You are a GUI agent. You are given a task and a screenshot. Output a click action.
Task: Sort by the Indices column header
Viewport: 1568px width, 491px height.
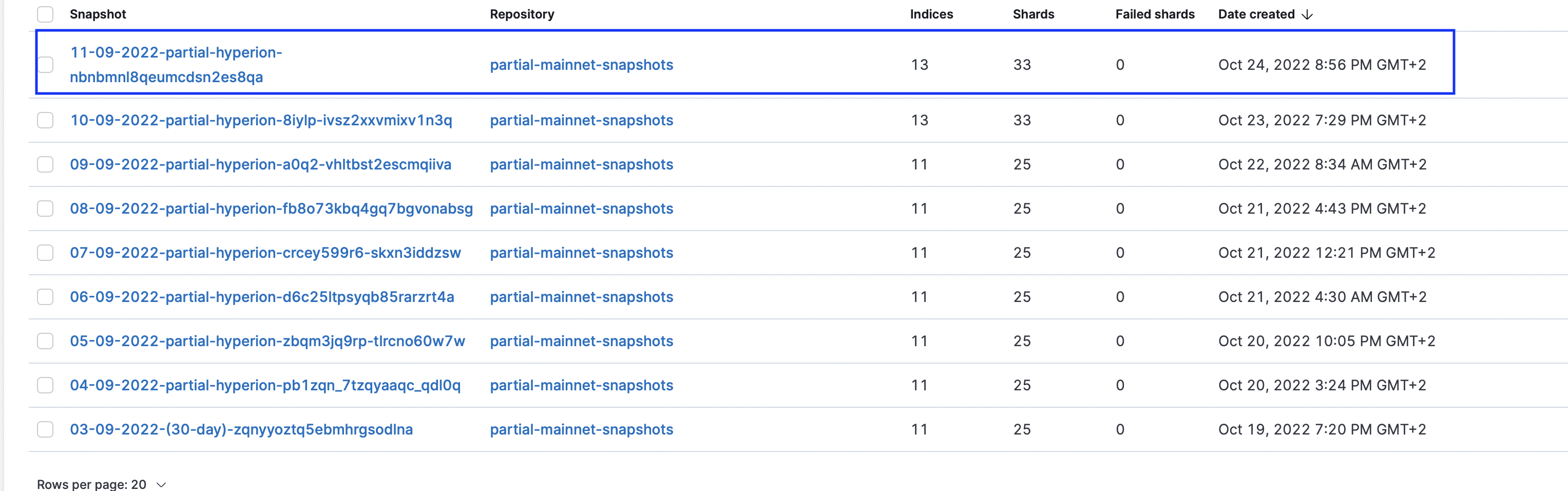click(x=931, y=14)
